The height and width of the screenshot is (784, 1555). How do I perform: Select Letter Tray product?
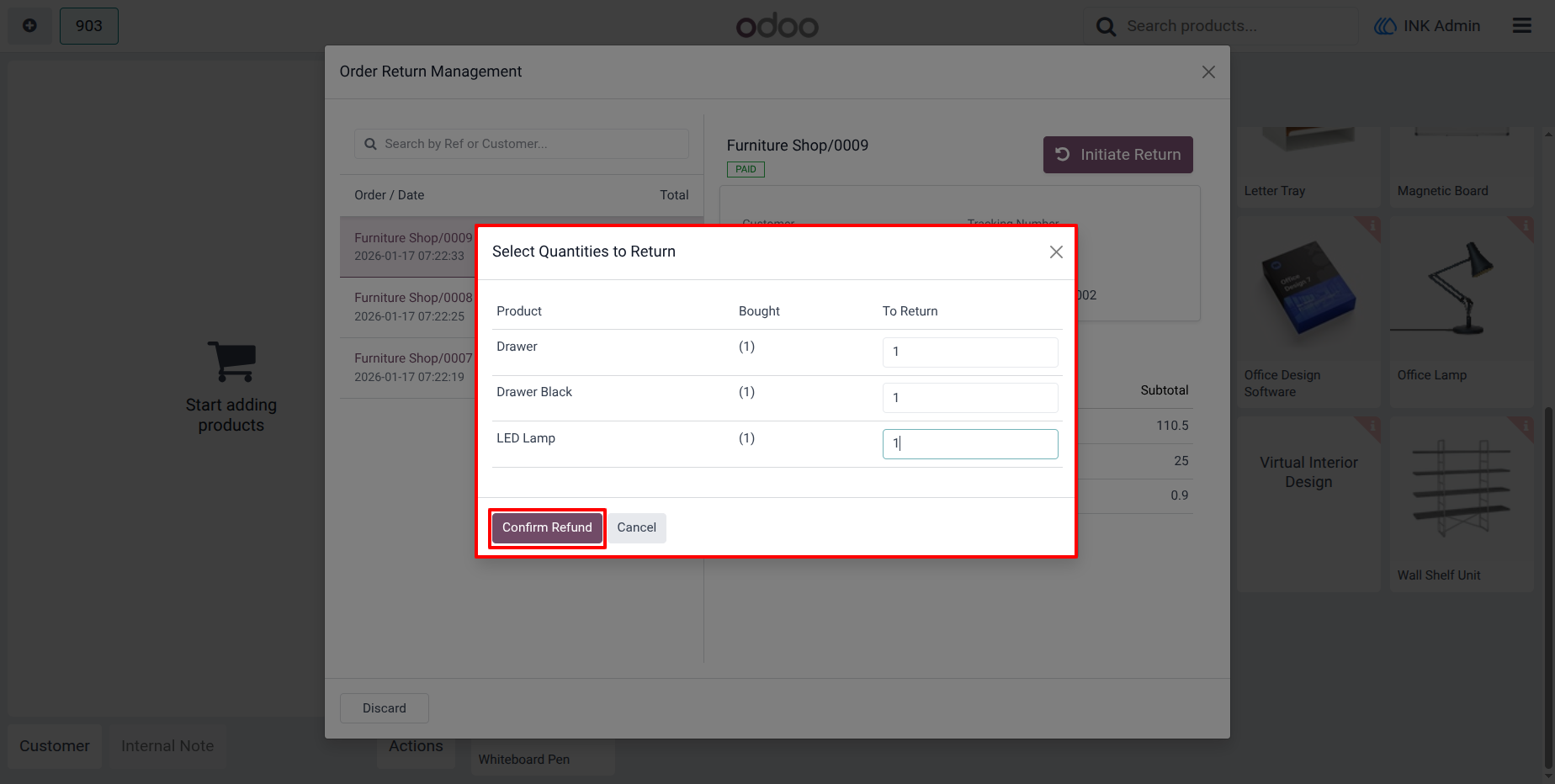(x=1308, y=167)
